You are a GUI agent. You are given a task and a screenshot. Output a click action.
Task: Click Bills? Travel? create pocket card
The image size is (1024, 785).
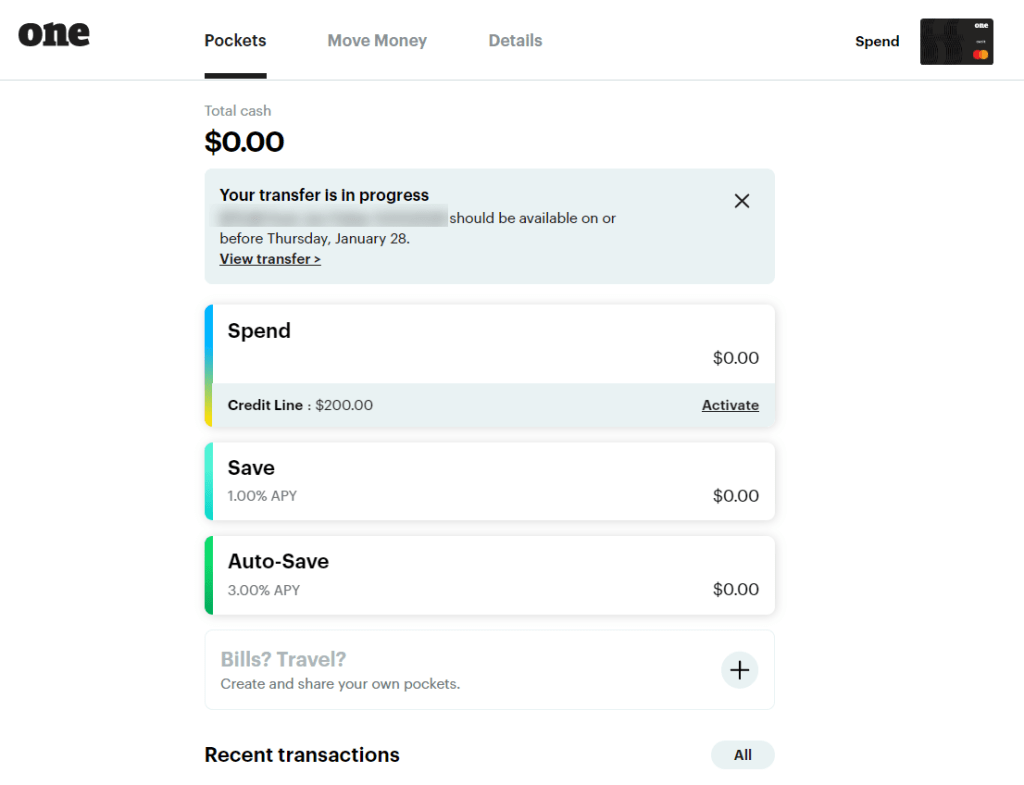pyautogui.click(x=460, y=670)
